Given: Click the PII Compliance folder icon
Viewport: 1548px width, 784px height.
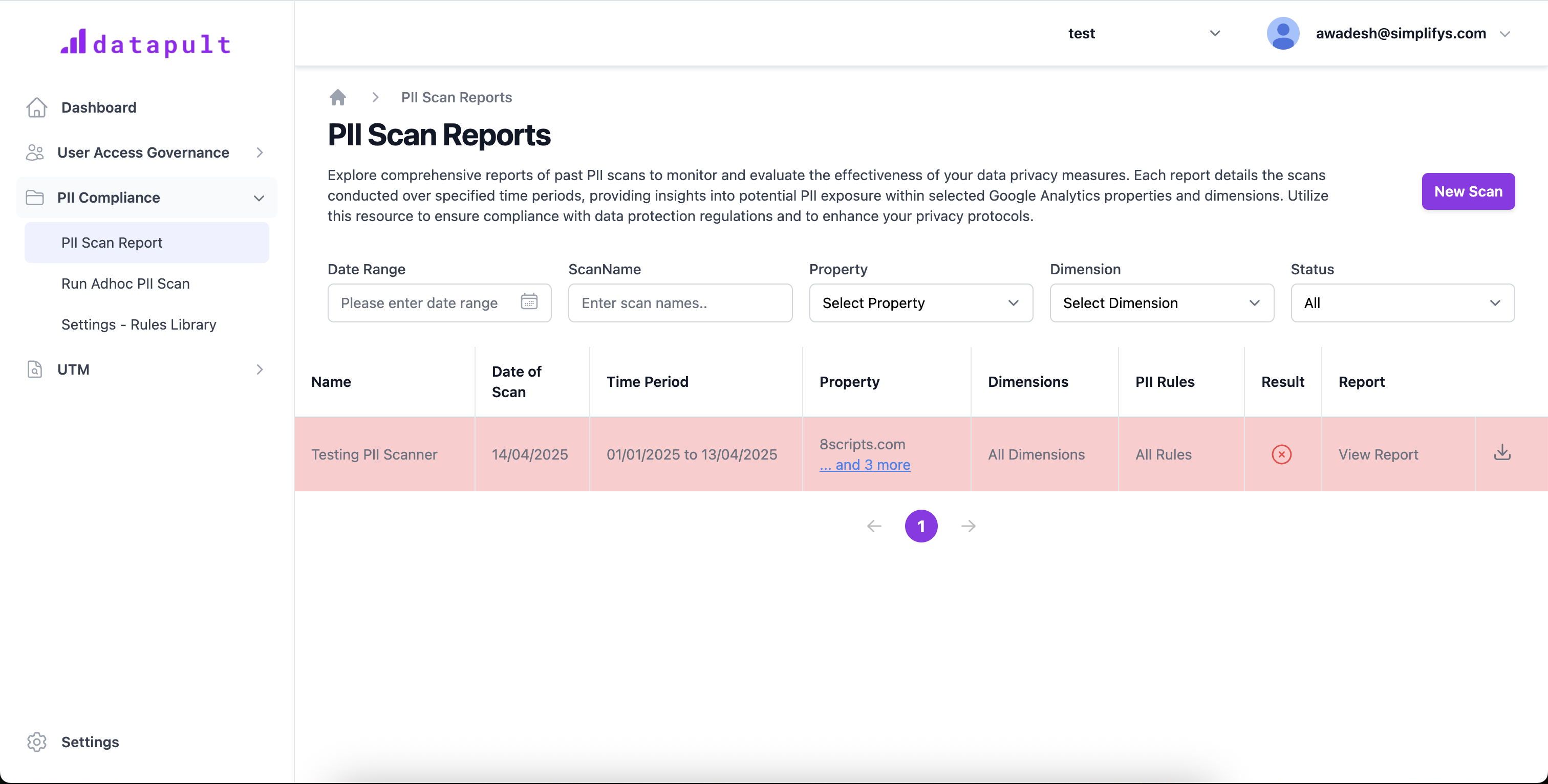Looking at the screenshot, I should 35,198.
